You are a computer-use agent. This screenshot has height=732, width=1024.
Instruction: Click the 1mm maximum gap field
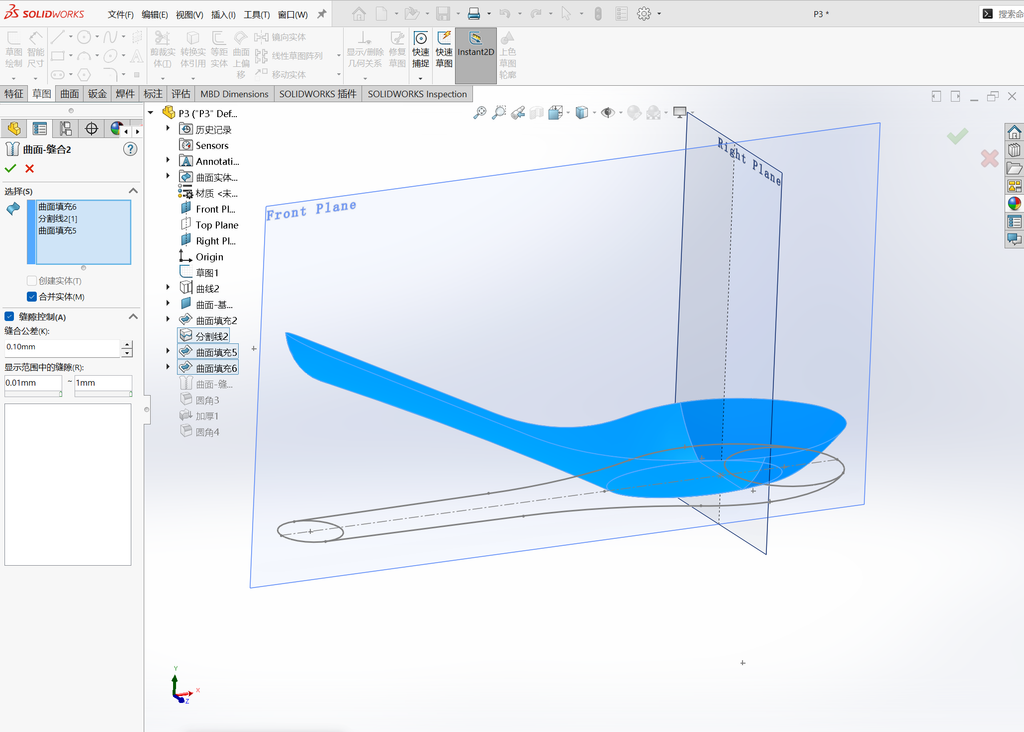pos(103,383)
